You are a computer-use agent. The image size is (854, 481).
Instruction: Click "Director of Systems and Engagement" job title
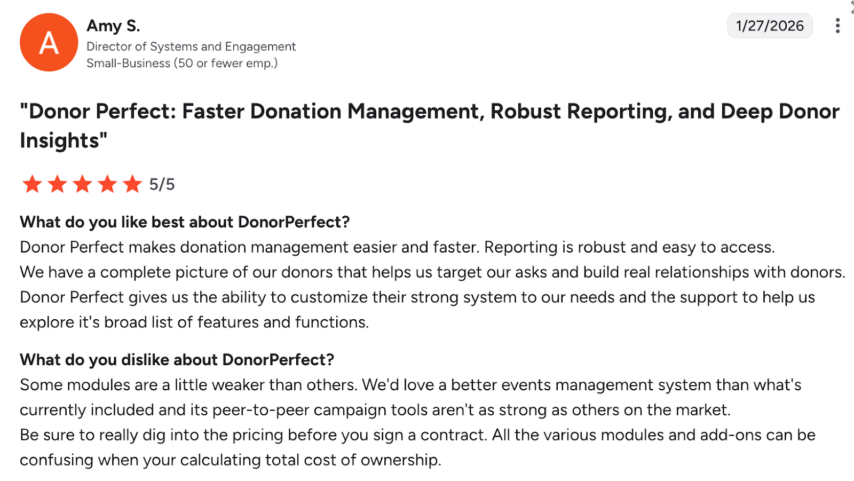coord(191,46)
